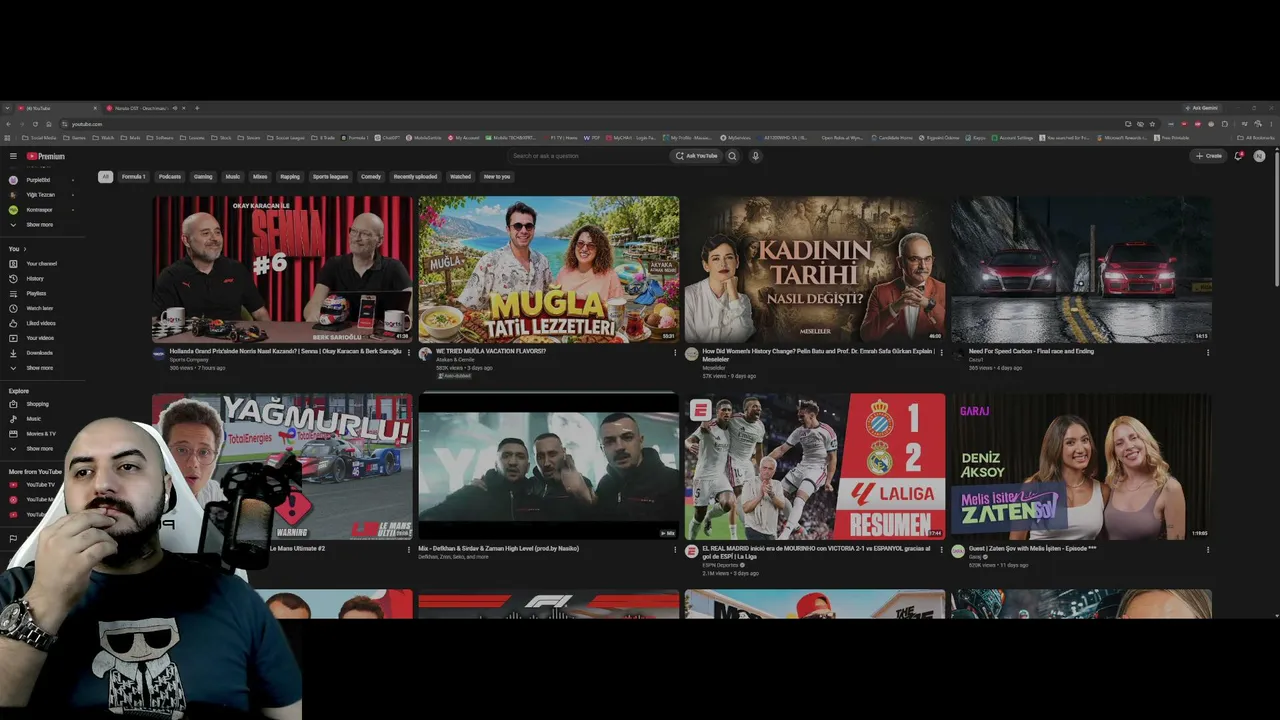Open the All Bookmarks folder

[1256, 138]
